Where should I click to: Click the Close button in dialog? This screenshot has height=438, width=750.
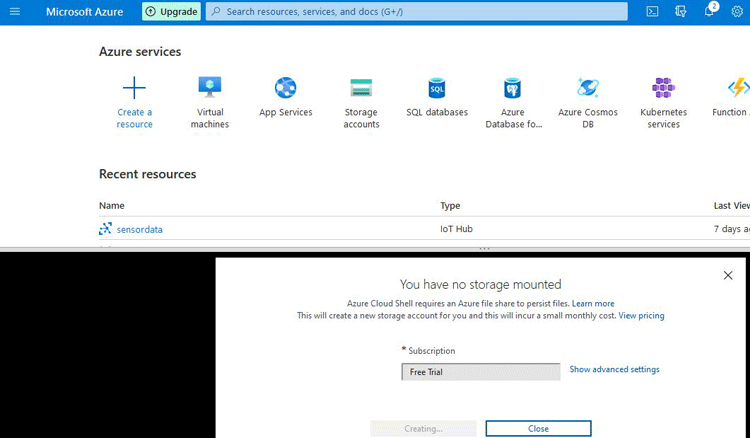click(x=538, y=428)
